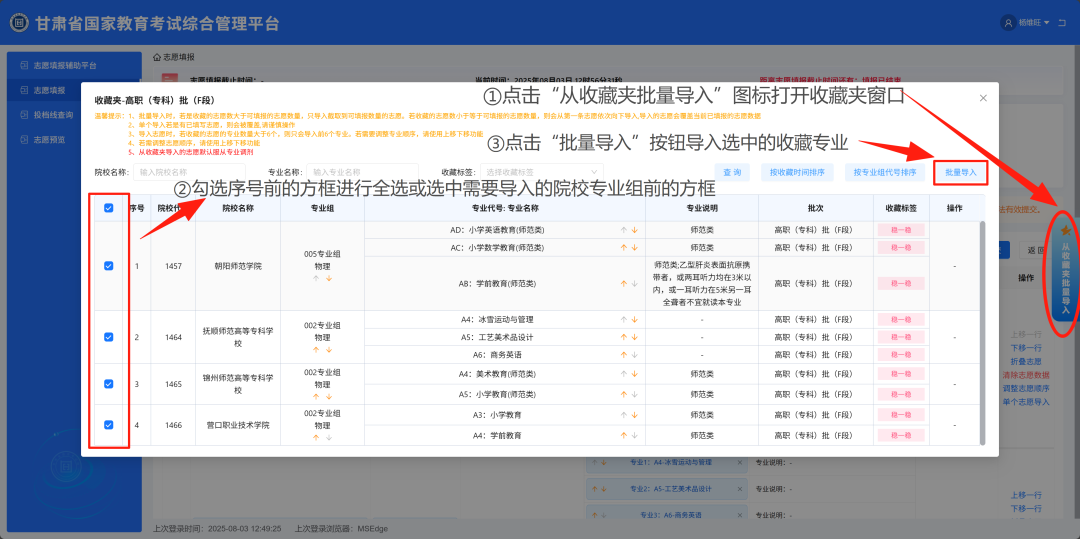Move major A5 工艺美术品设计 down in favorites

coord(634,337)
